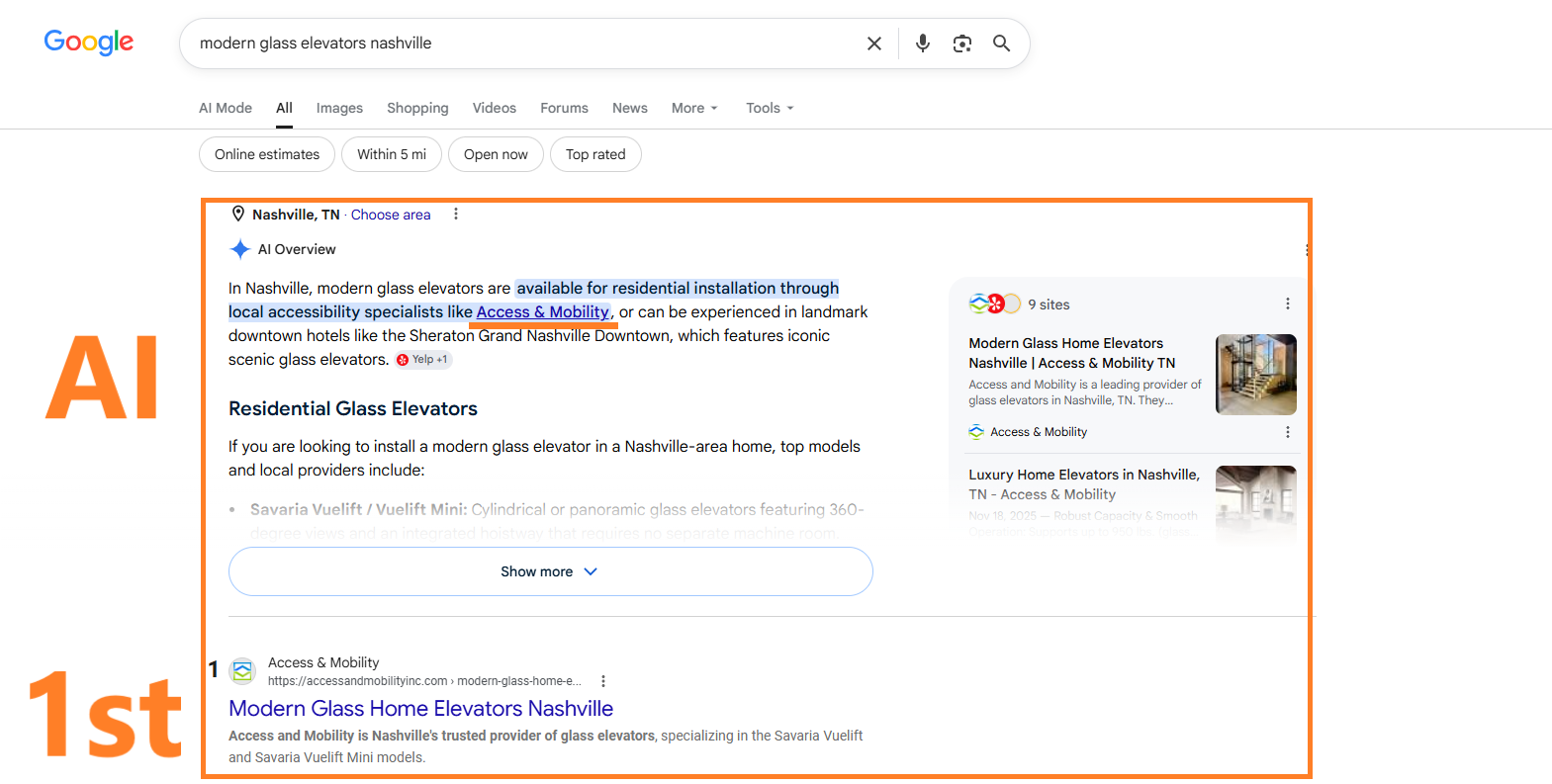Viewport: 1552px width, 784px height.
Task: Open Luxury Home Elevators in Nashville source card
Action: [x=1084, y=484]
